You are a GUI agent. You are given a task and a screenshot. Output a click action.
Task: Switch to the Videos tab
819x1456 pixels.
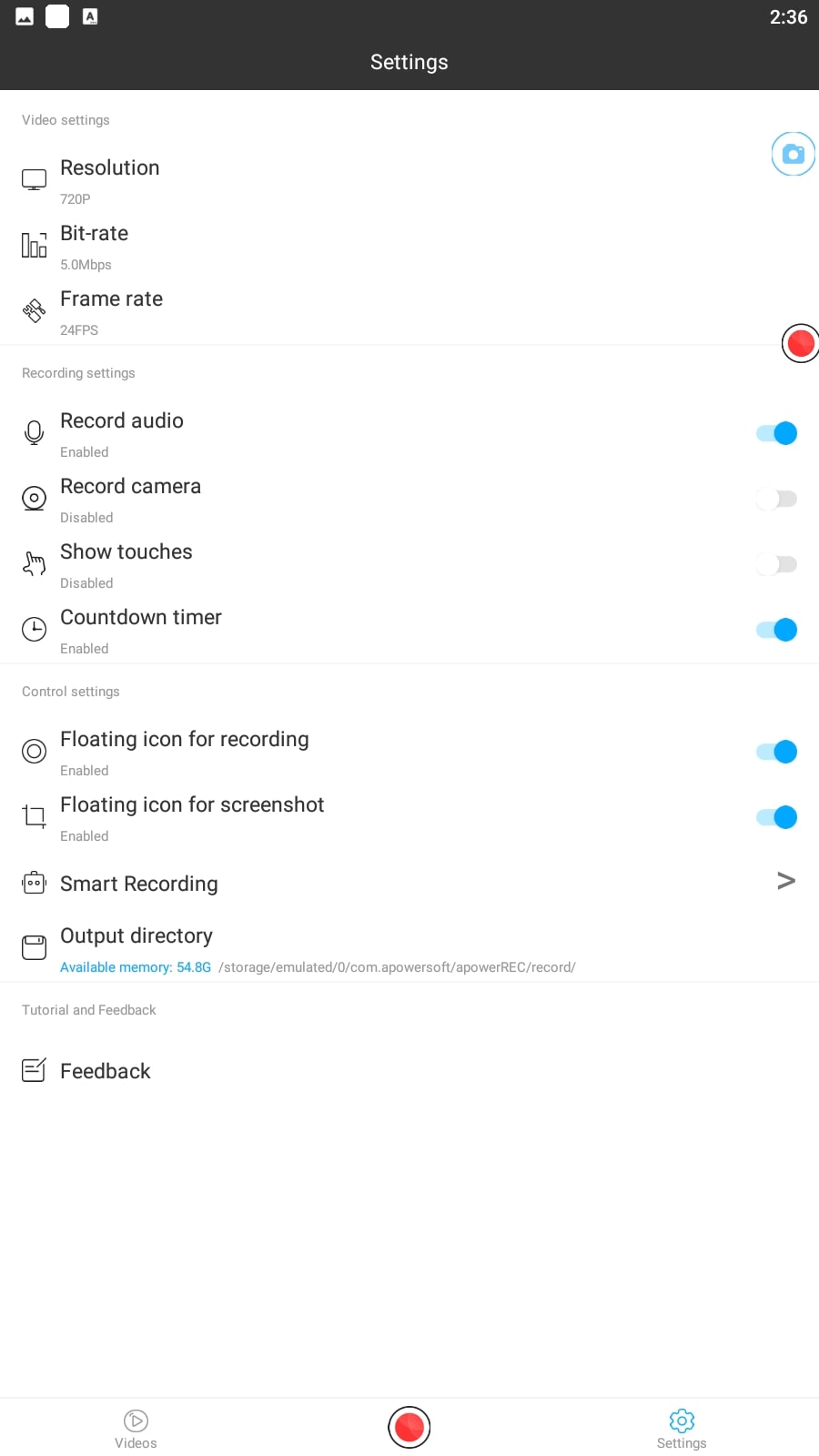[136, 1429]
